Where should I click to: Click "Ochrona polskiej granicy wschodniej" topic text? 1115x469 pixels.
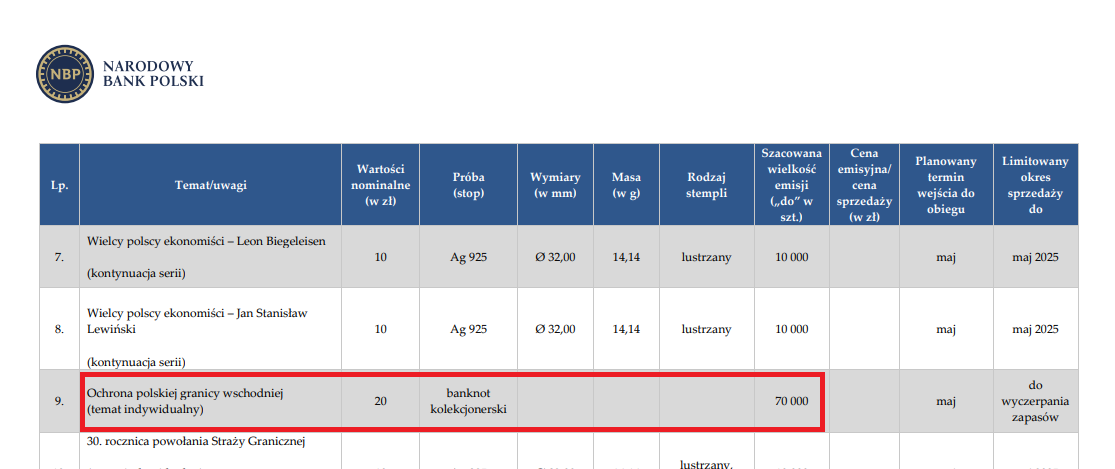[x=186, y=393]
